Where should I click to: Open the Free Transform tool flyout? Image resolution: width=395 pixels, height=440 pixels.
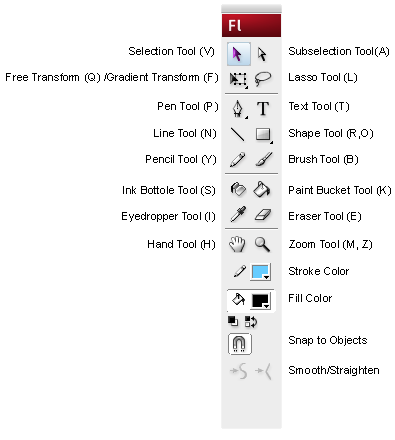pos(238,79)
